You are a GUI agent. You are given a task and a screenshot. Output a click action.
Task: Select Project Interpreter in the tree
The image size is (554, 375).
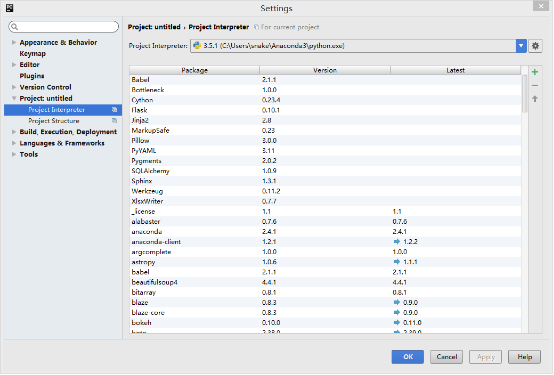tap(63, 110)
